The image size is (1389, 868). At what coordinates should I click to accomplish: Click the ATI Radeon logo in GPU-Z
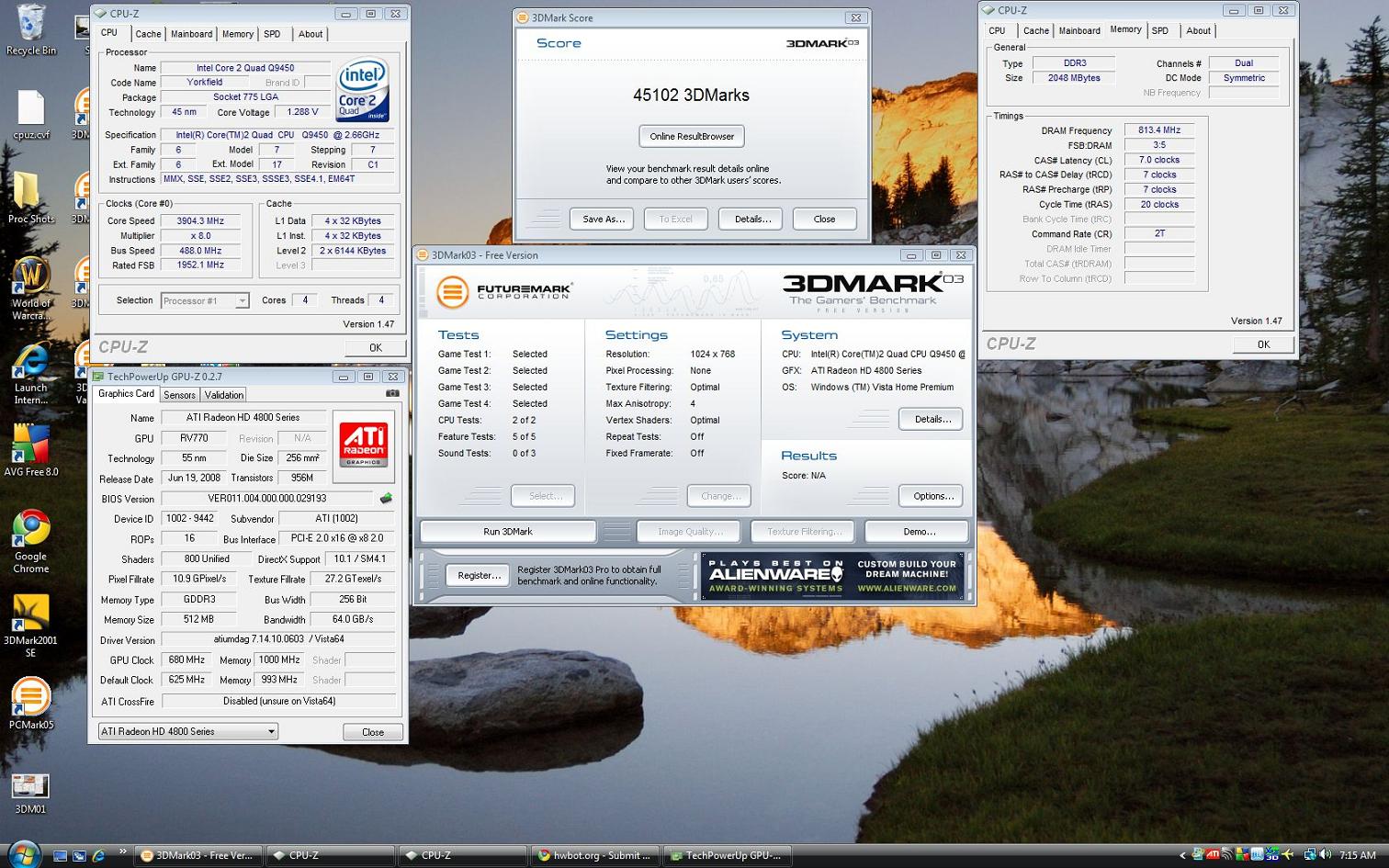pyautogui.click(x=363, y=445)
